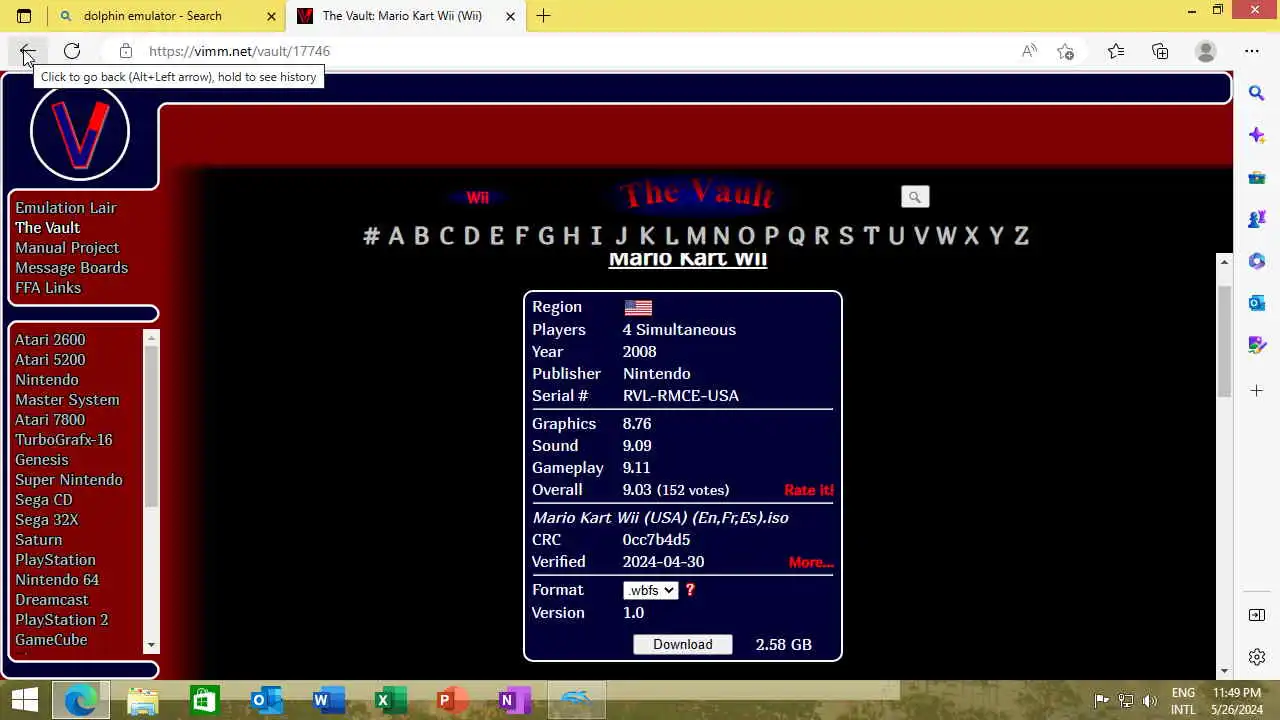The image size is (1280, 720).
Task: Click Vimm's Lair V logo
Action: tap(80, 131)
